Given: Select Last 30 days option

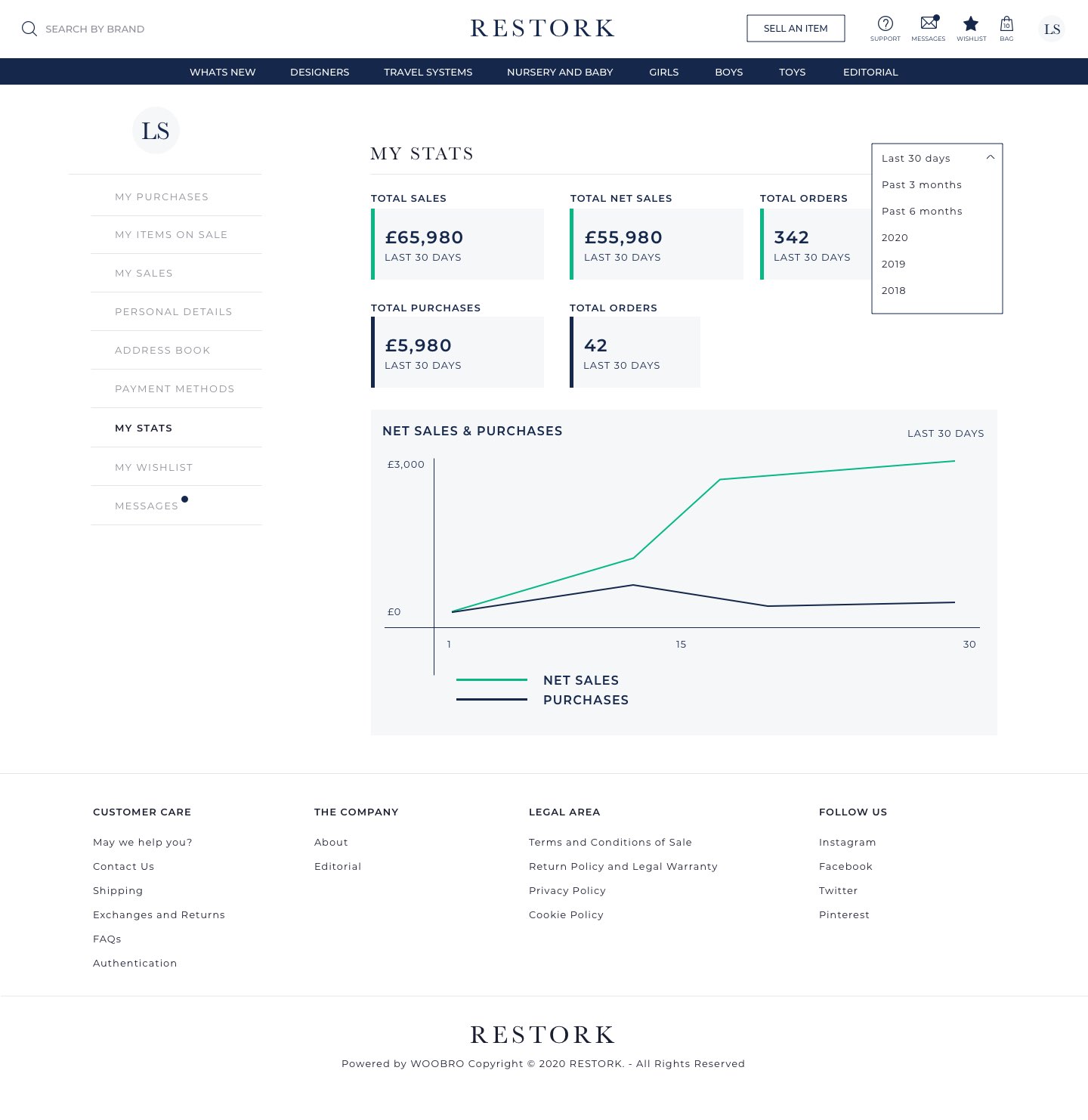Looking at the screenshot, I should point(916,158).
